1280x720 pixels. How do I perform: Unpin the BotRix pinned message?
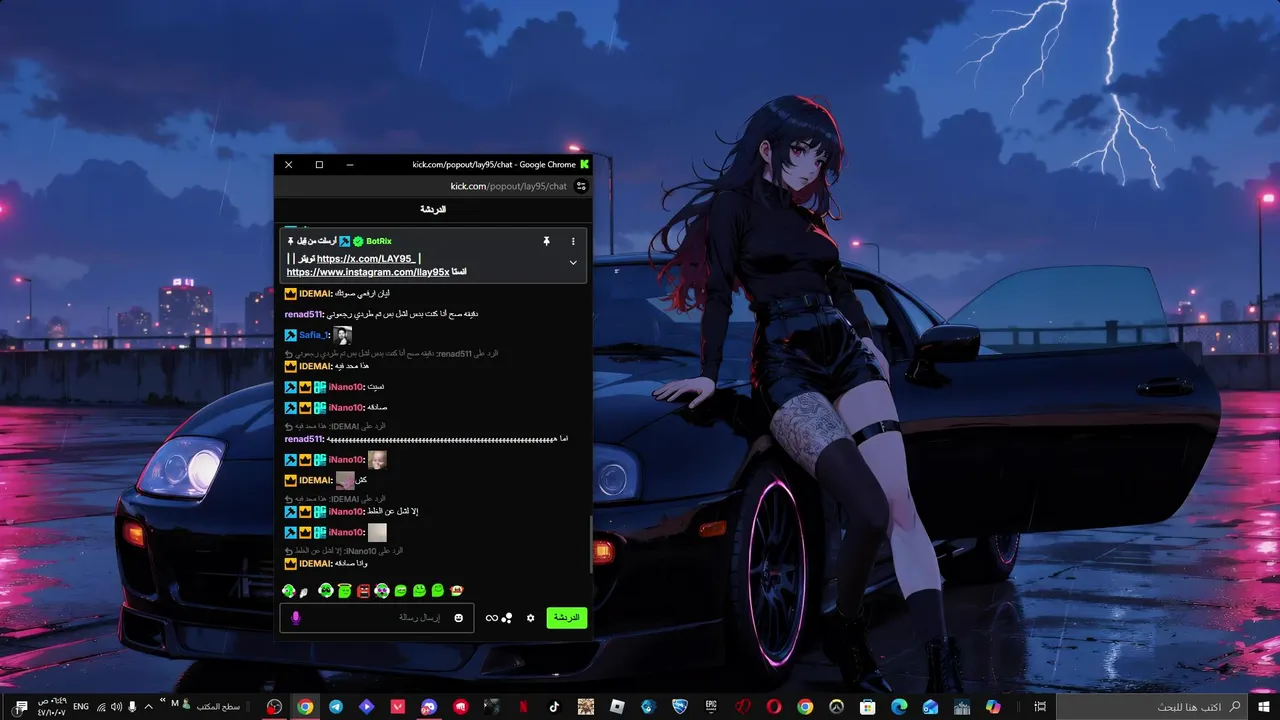point(546,241)
